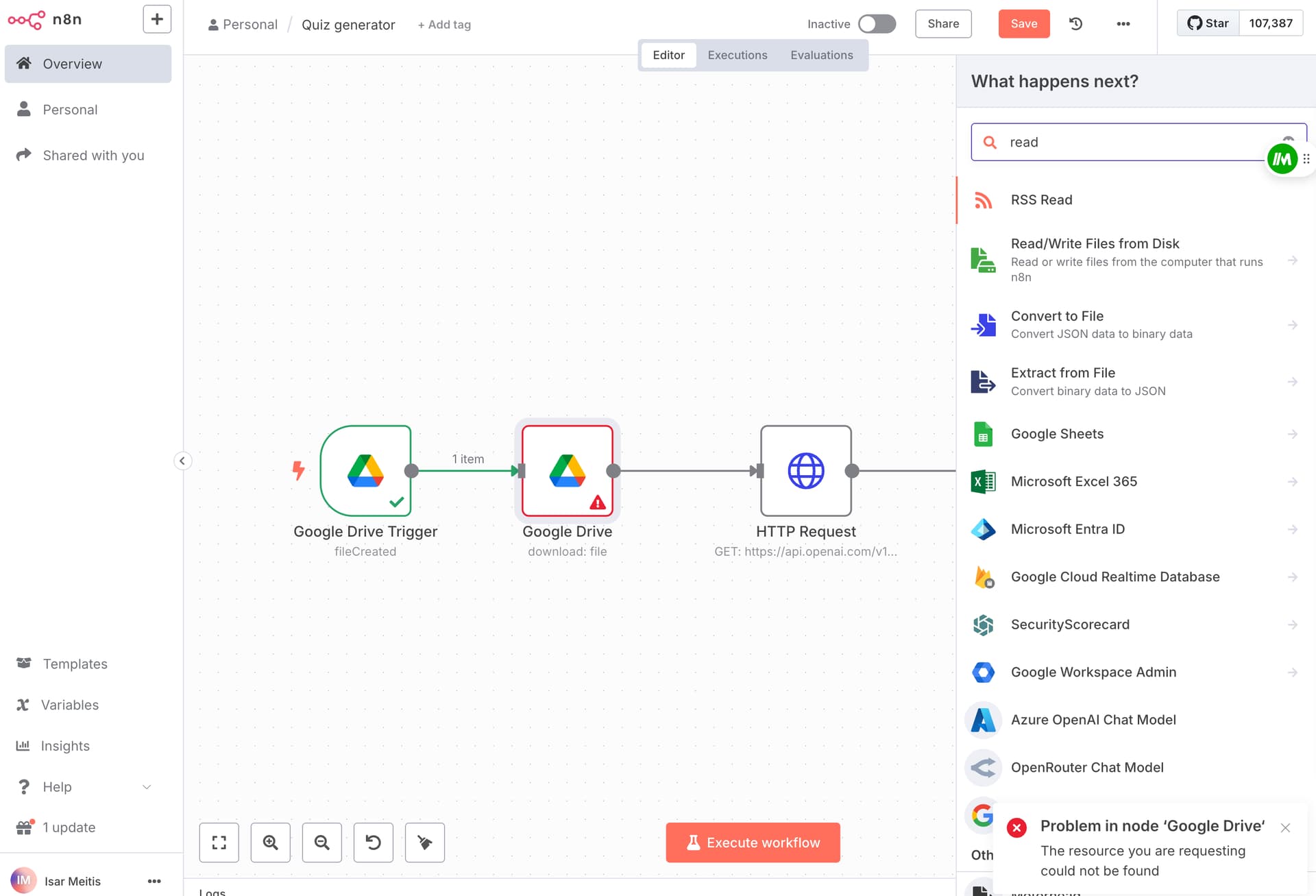Select SecurityScorecard node
1316x896 pixels.
[1136, 625]
